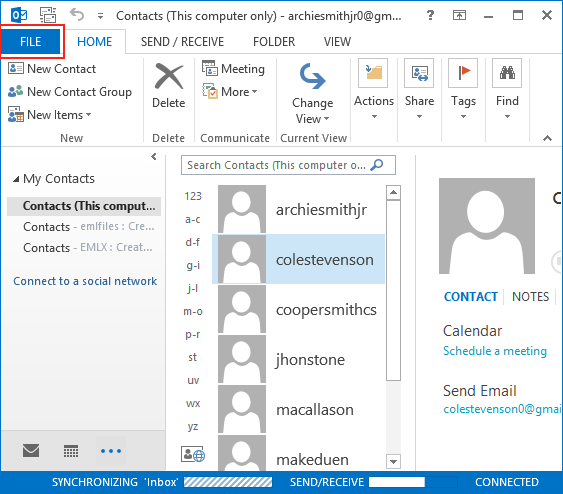563x494 pixels.
Task: Open the Mail navigation icon
Action: [x=31, y=451]
